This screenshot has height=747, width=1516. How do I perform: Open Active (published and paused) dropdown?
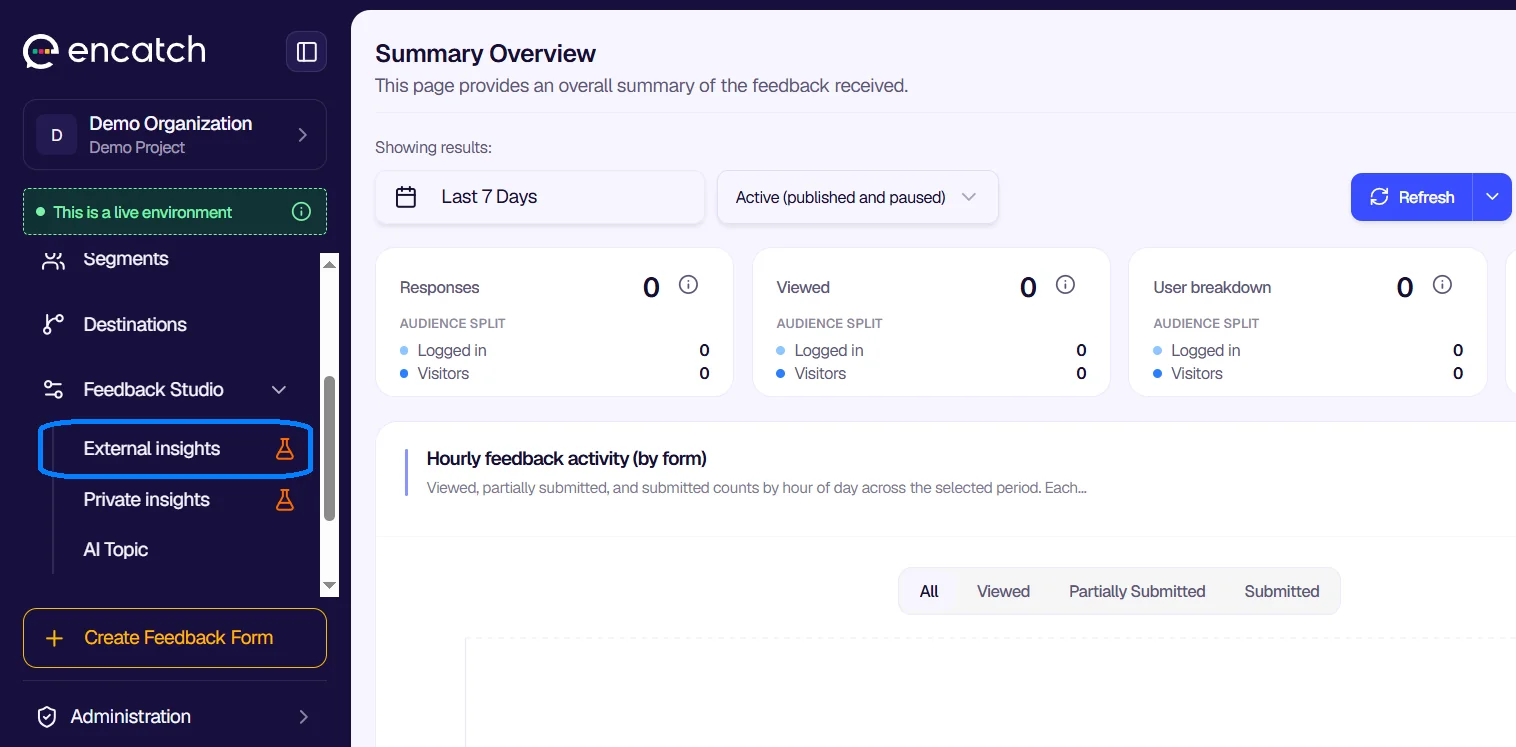[857, 197]
